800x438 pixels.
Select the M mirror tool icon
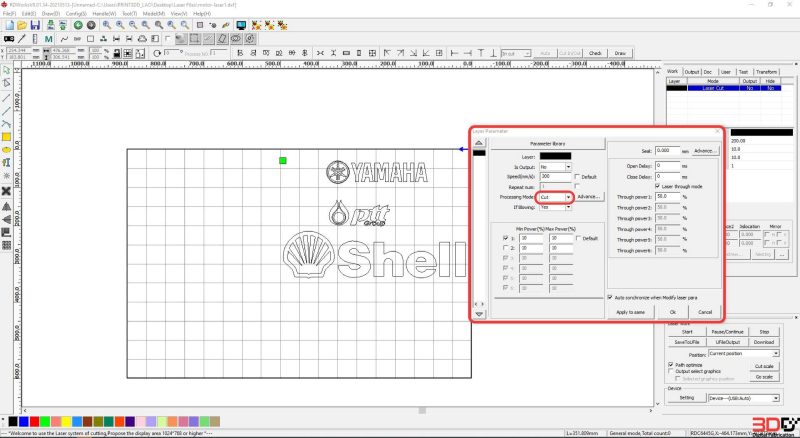(48, 39)
